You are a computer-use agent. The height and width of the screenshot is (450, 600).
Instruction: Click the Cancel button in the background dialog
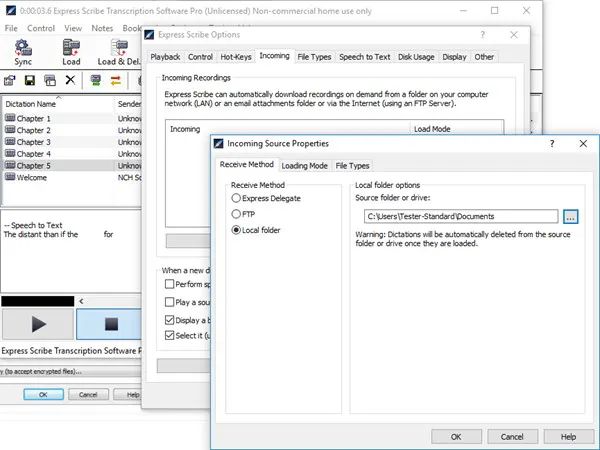88,395
